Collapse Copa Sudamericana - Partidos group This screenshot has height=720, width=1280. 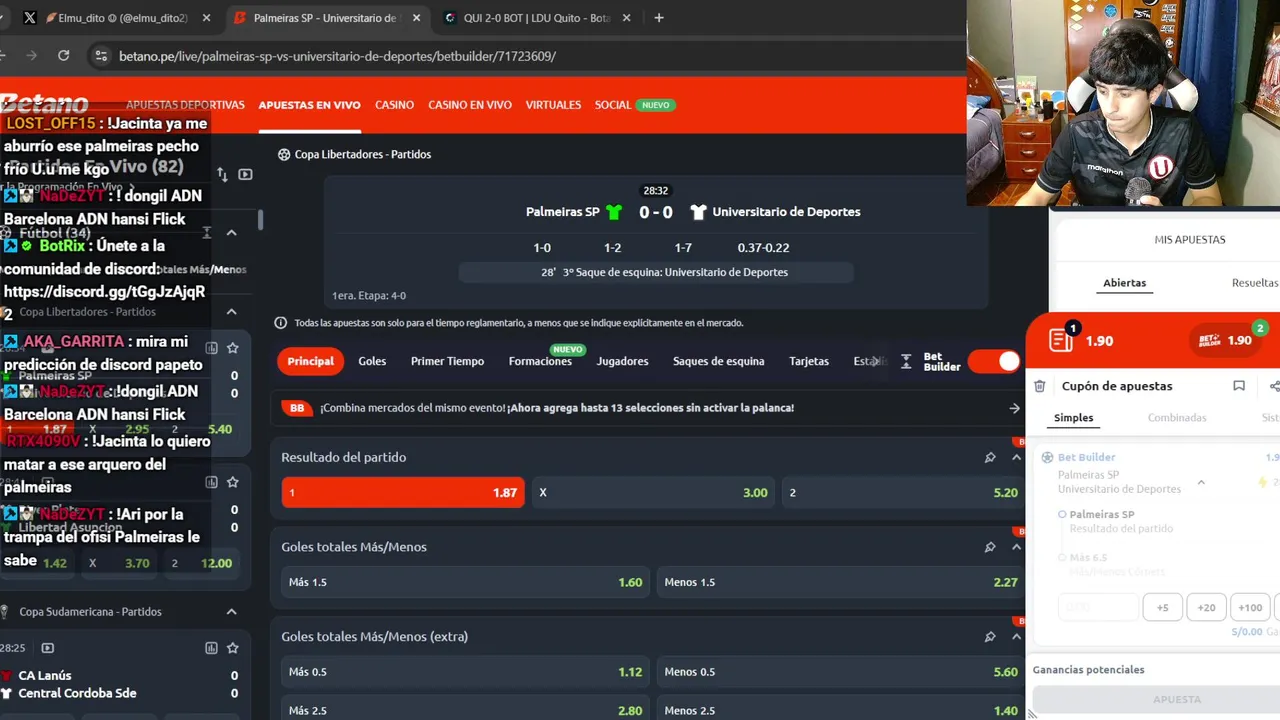pyautogui.click(x=231, y=612)
